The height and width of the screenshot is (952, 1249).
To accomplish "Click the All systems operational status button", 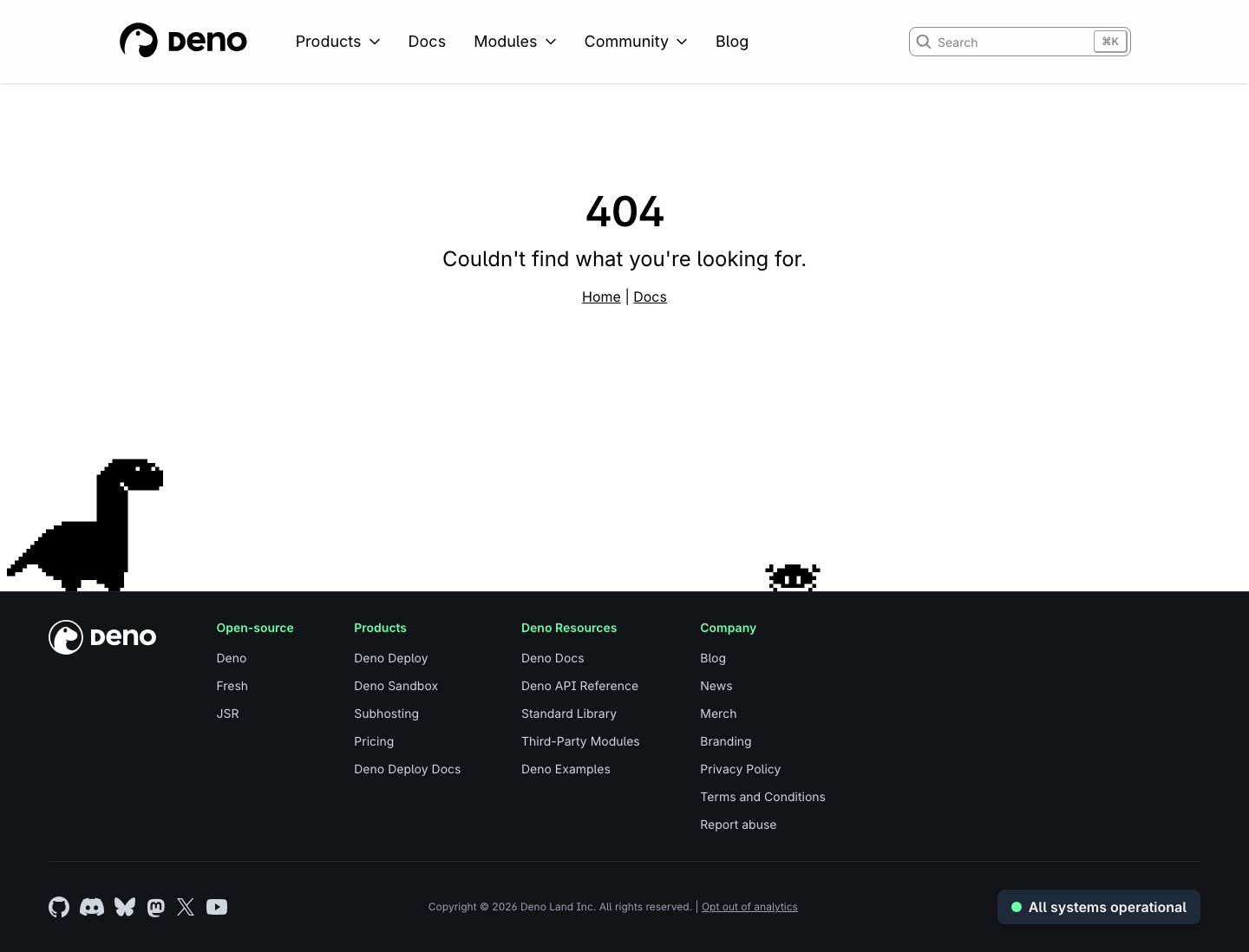I will click(x=1099, y=907).
